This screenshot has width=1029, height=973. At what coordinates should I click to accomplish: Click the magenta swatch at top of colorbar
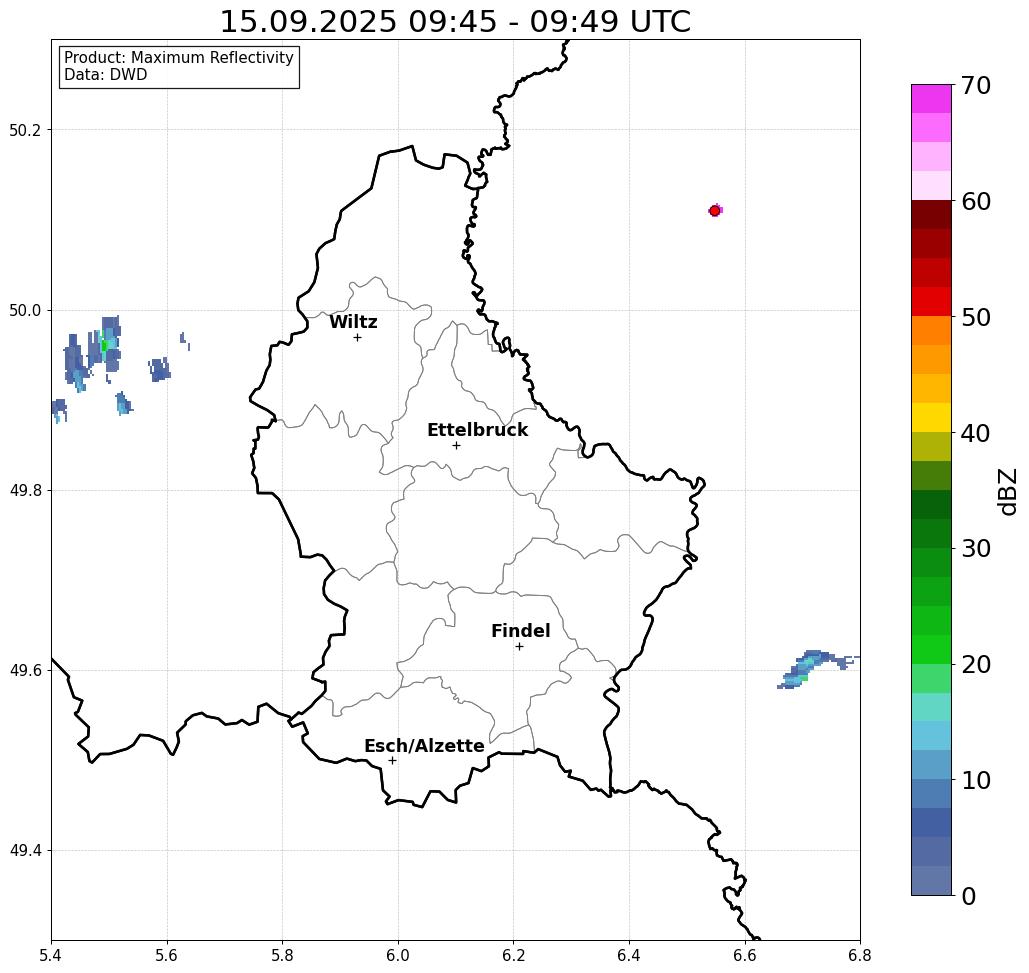coord(931,99)
